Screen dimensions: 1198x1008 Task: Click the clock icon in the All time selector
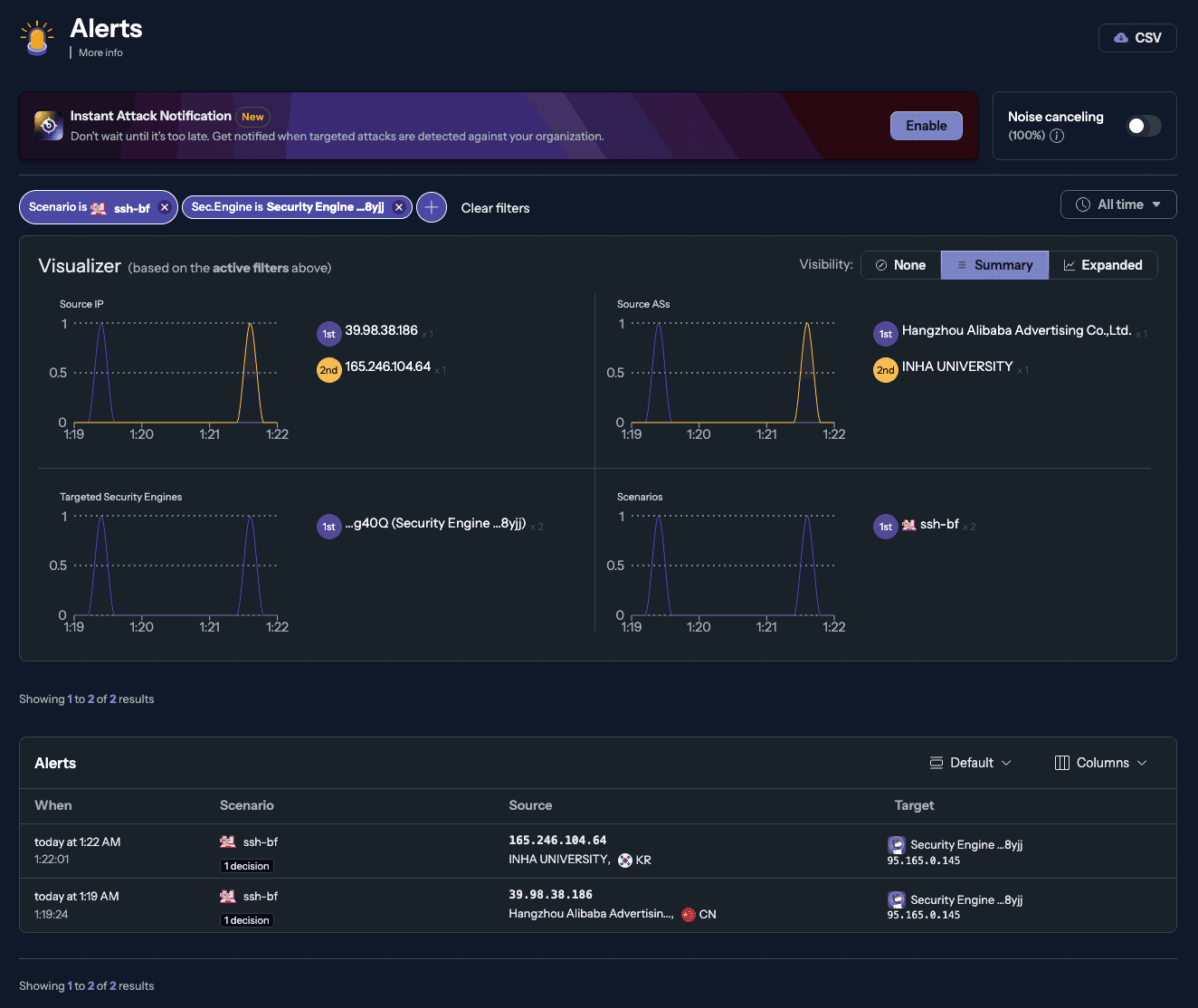point(1083,204)
